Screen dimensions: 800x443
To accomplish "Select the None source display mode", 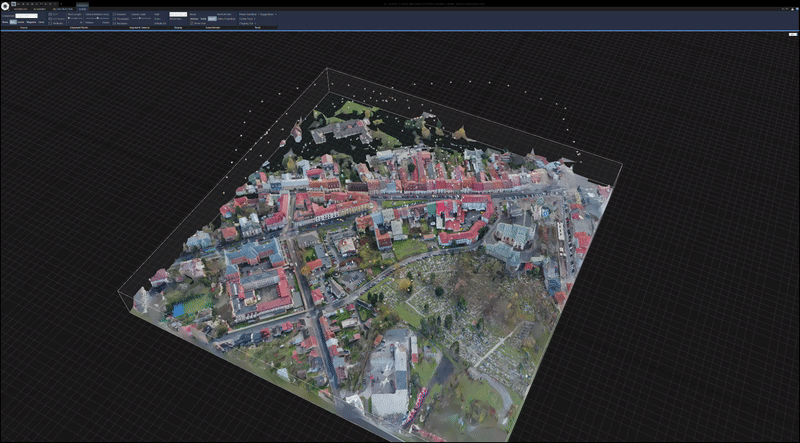I will [5, 21].
